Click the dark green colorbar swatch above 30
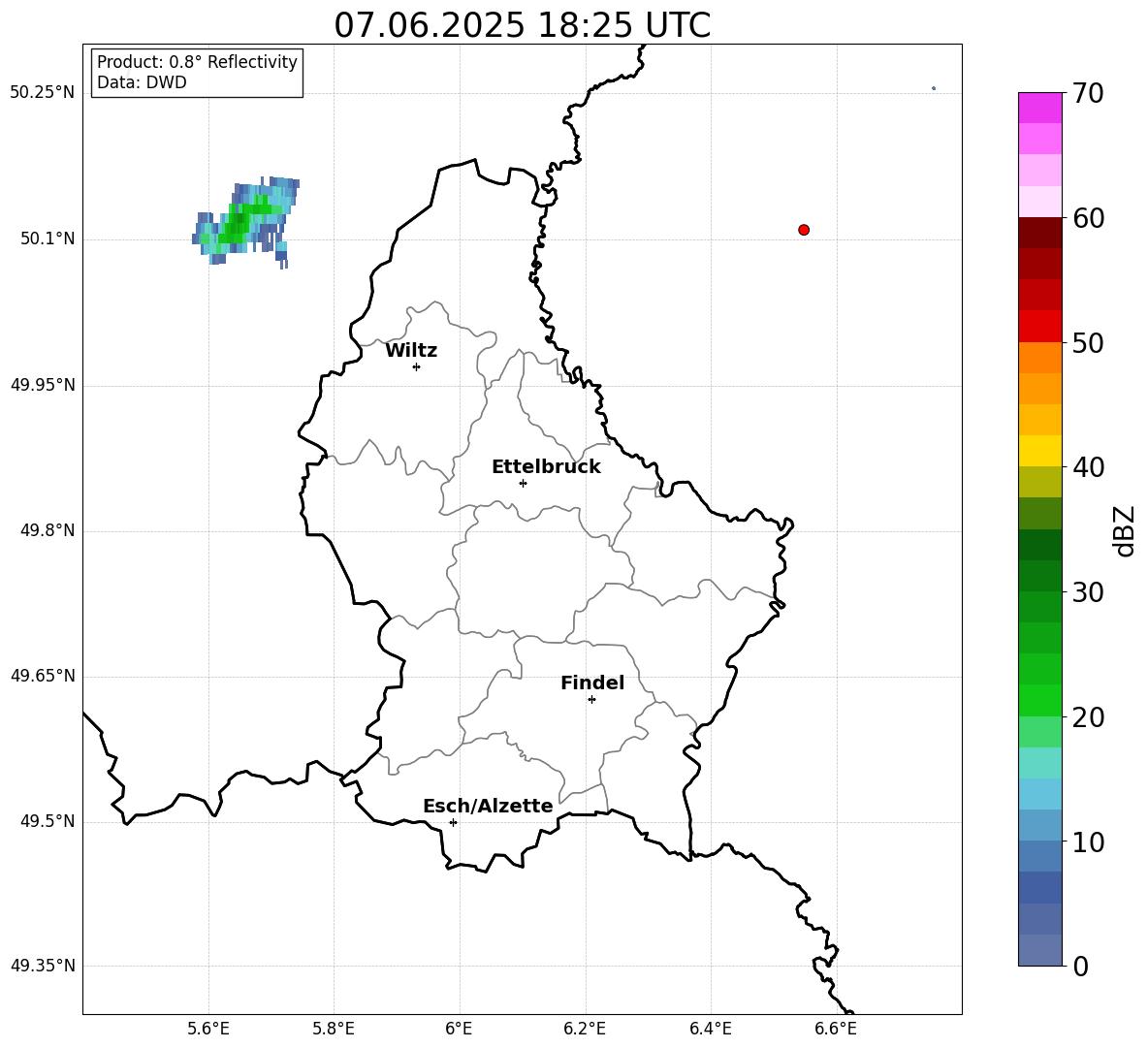The image size is (1148, 1048). [1039, 576]
